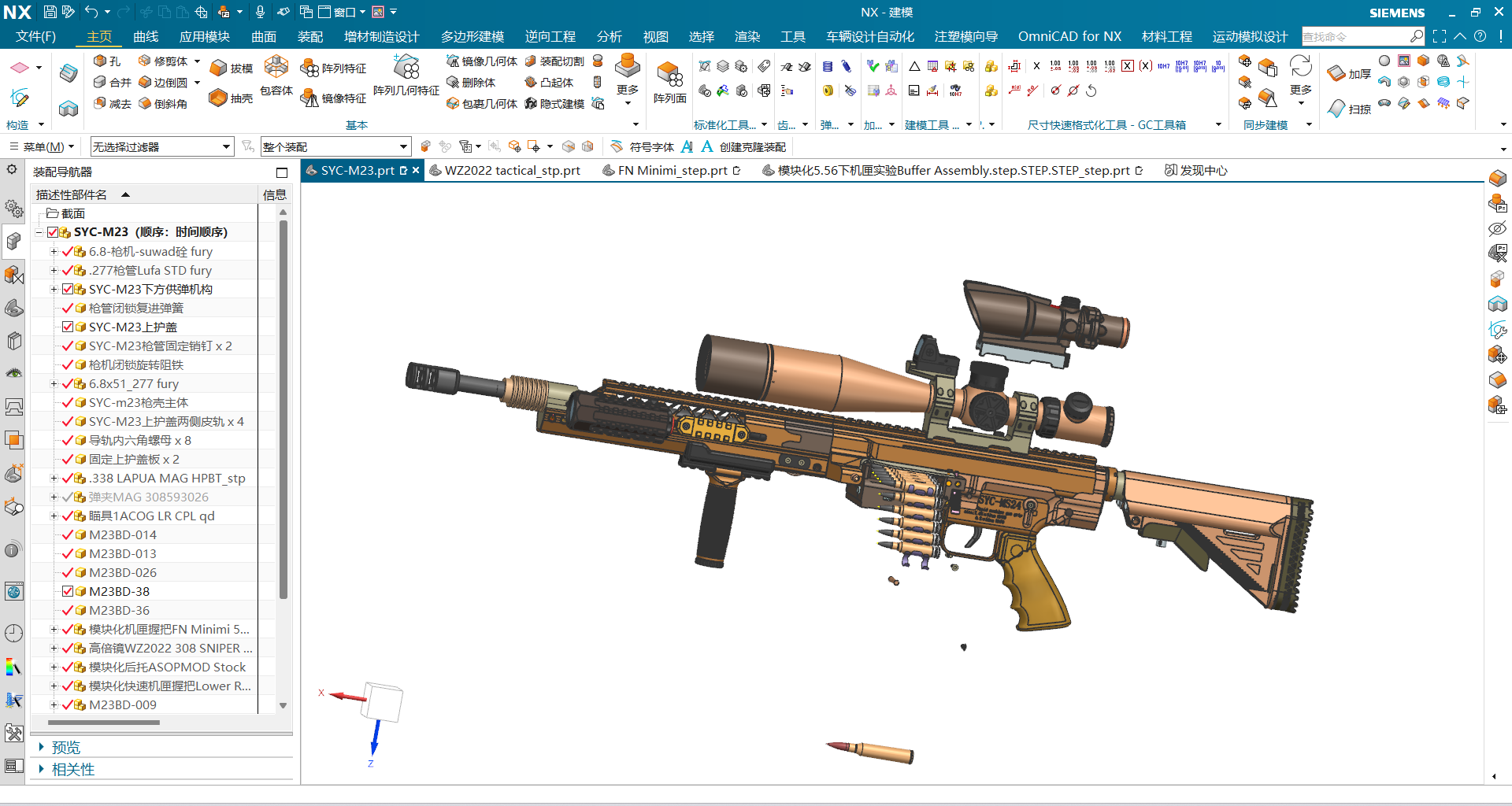Uncheck the 枪管闭锁复进弹簧 component

coord(68,308)
